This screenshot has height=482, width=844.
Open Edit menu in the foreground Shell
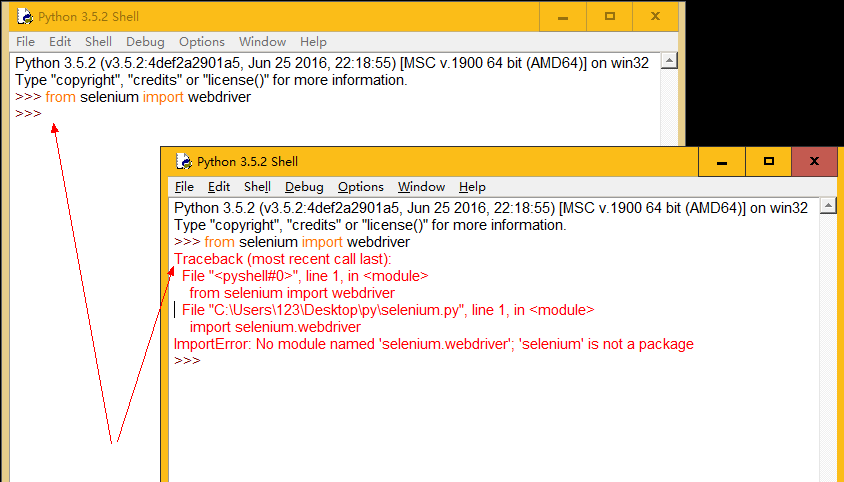(219, 187)
